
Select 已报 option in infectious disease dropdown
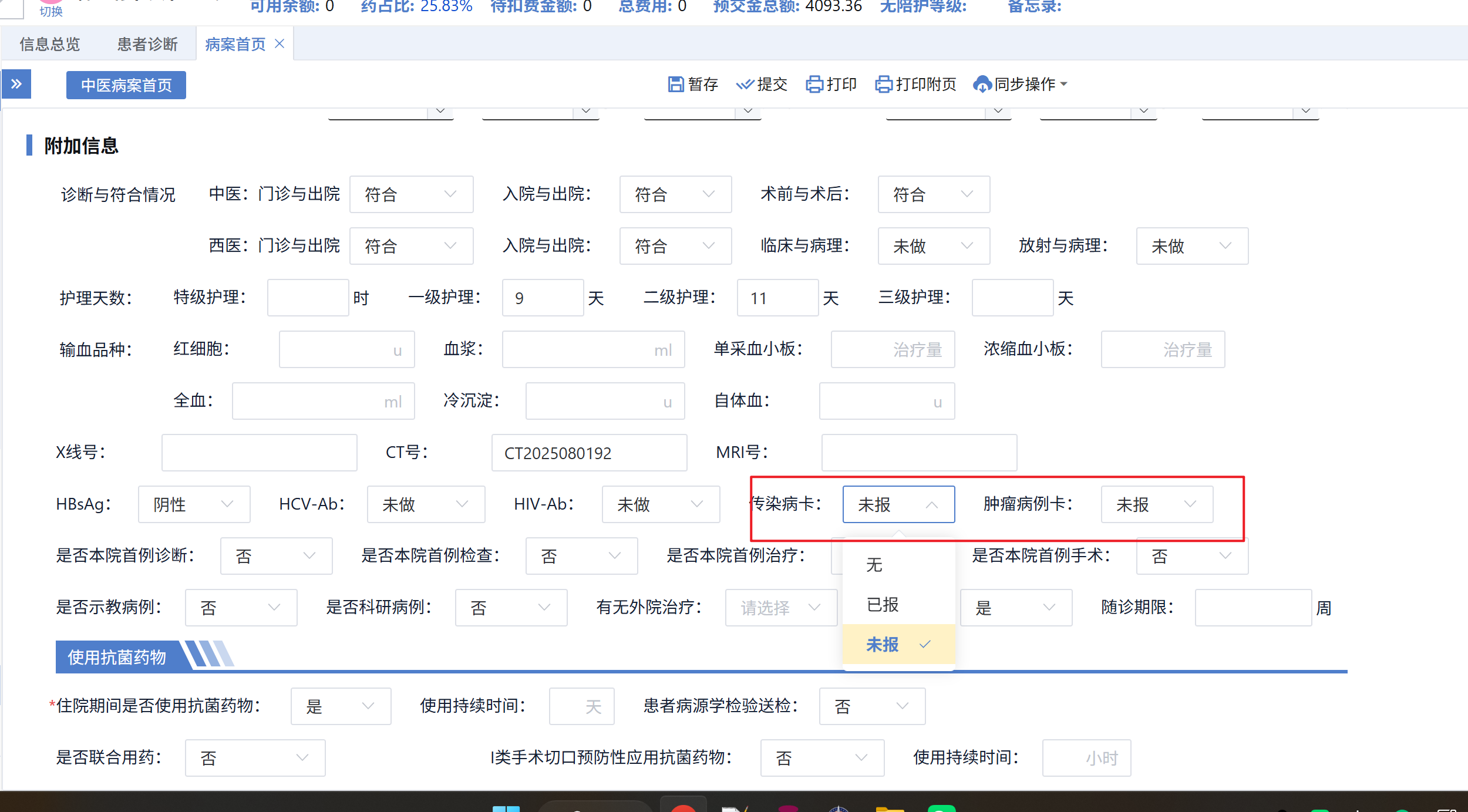883,604
